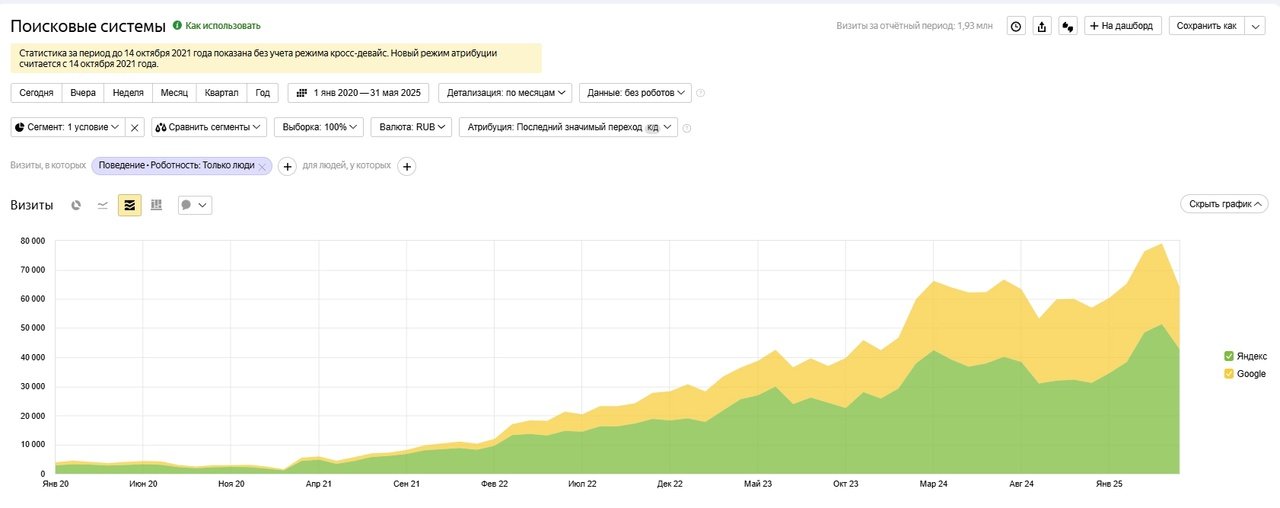Open the date range picker field
The height and width of the screenshot is (508, 1280).
coord(359,93)
